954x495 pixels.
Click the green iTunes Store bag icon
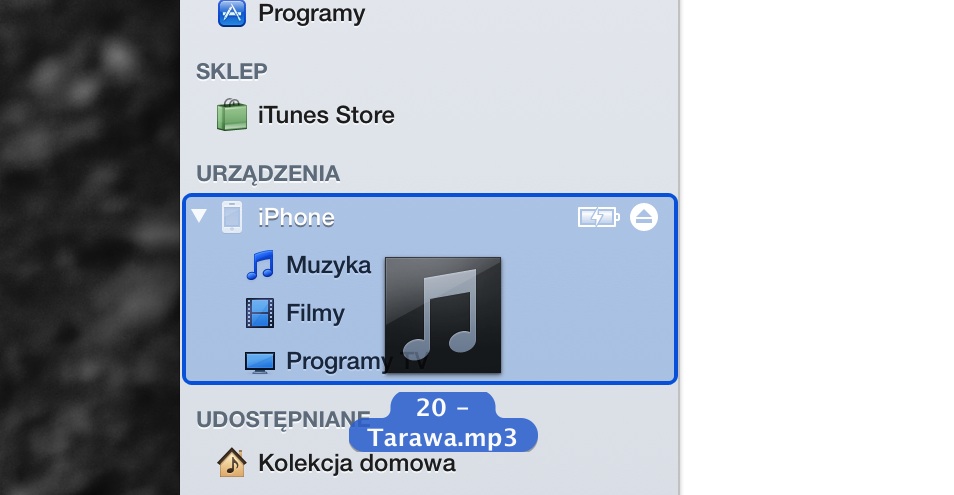tap(232, 115)
